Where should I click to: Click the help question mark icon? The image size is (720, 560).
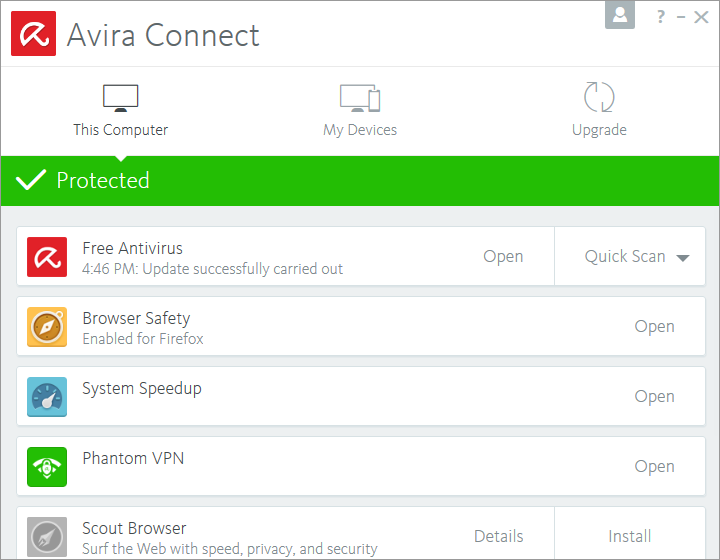coord(661,16)
